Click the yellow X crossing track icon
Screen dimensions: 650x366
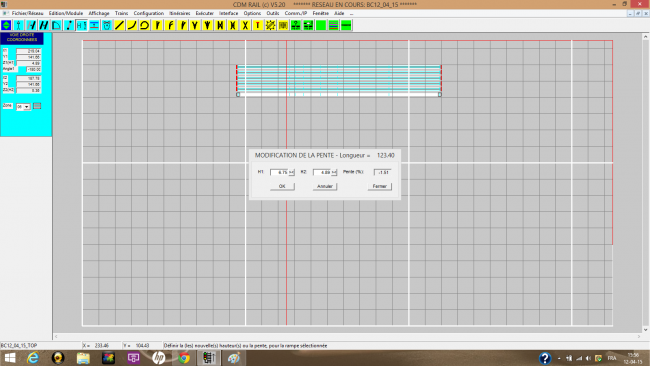245,25
